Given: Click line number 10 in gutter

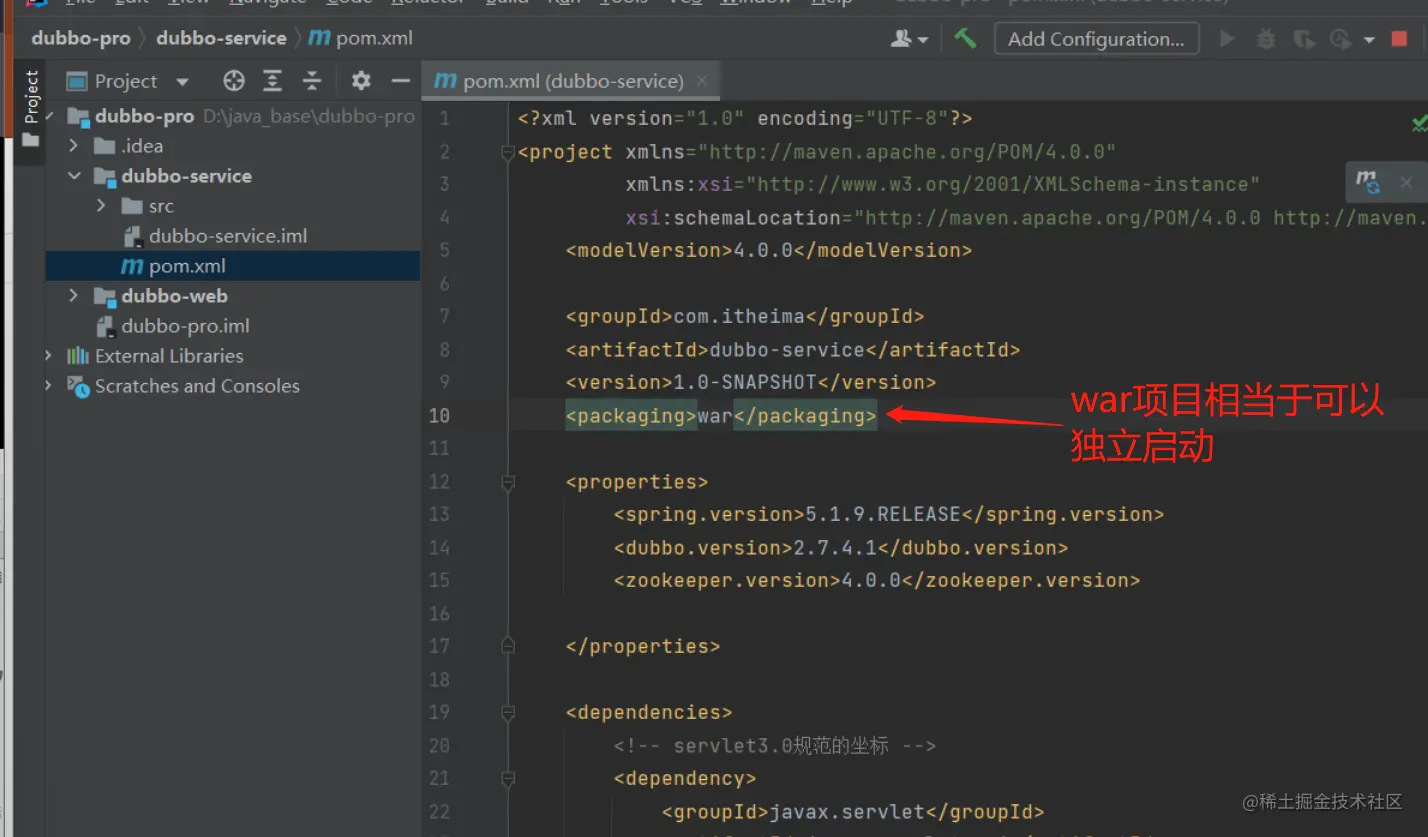Looking at the screenshot, I should coord(439,415).
